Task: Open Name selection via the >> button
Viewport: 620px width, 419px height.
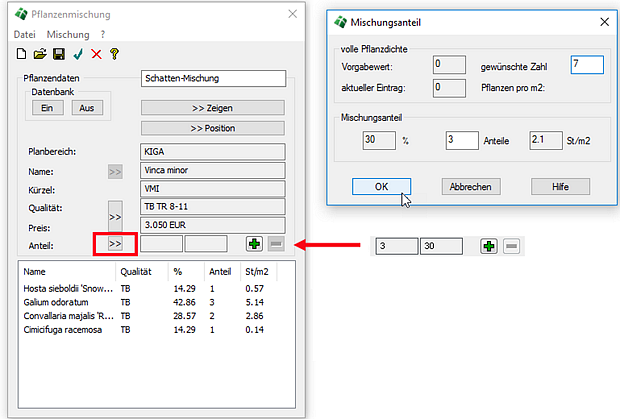Action: (x=115, y=171)
